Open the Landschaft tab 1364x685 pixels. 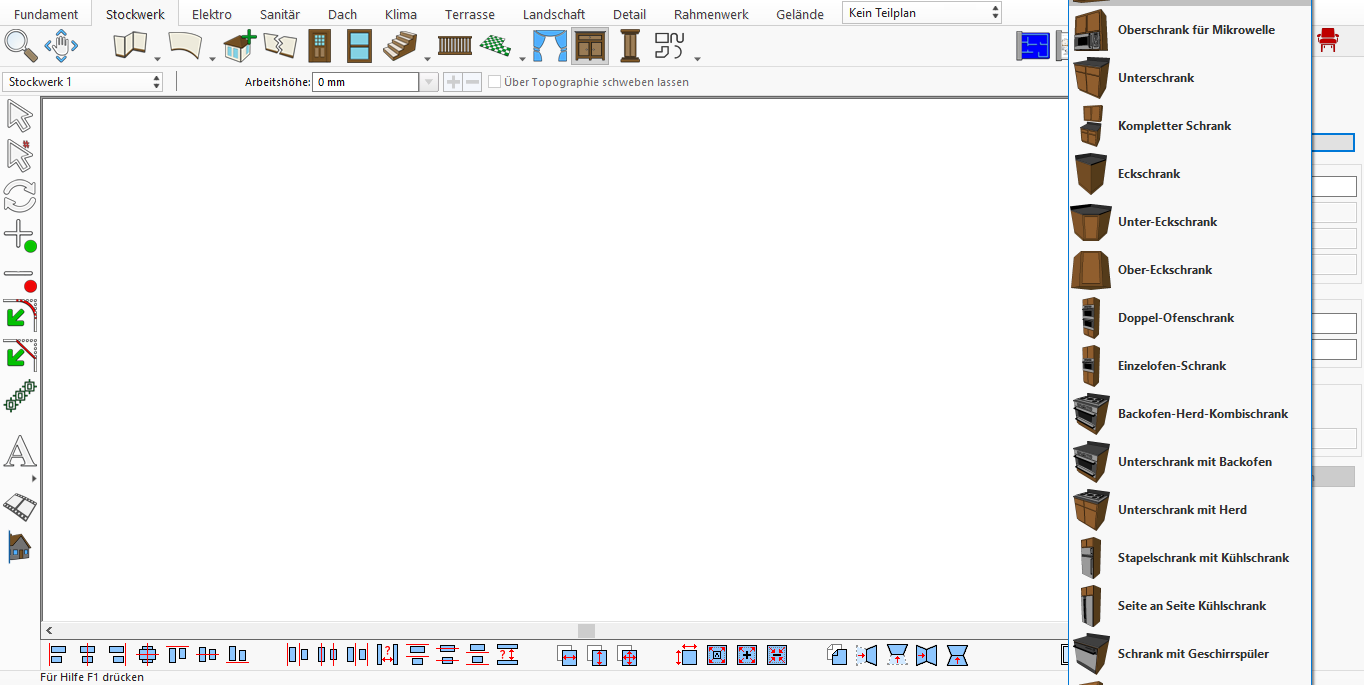point(554,14)
